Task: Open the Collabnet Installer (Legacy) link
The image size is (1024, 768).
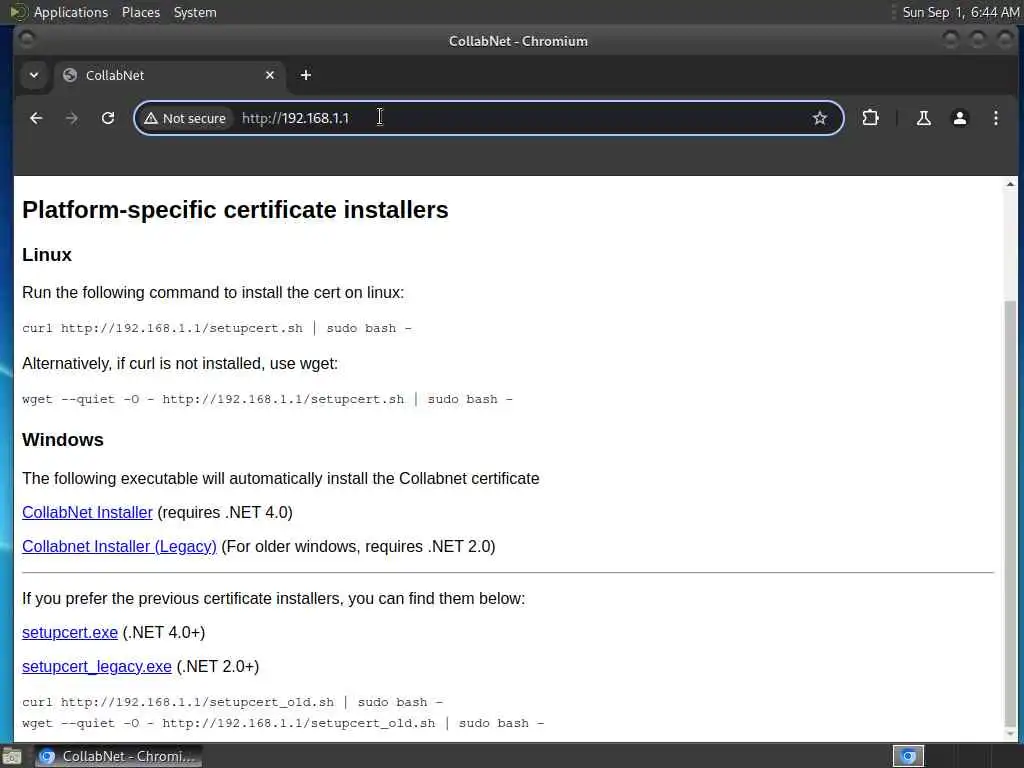Action: point(120,547)
